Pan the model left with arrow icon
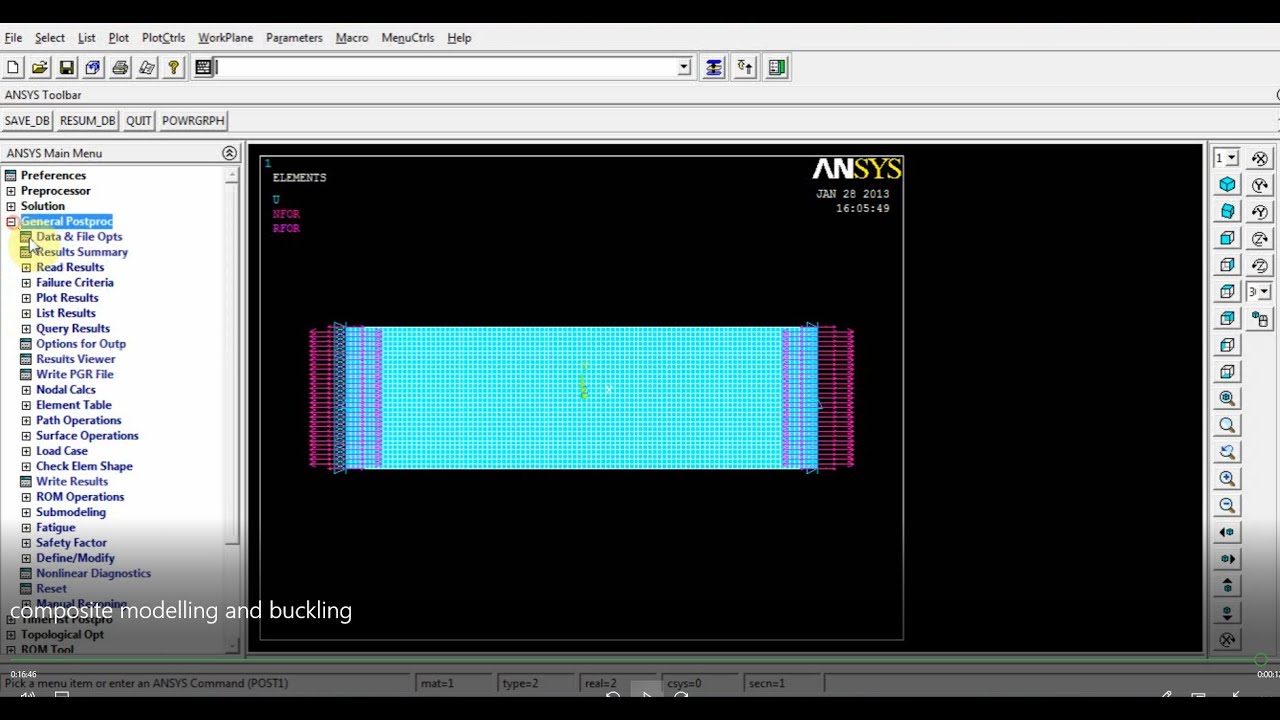 pyautogui.click(x=1227, y=532)
